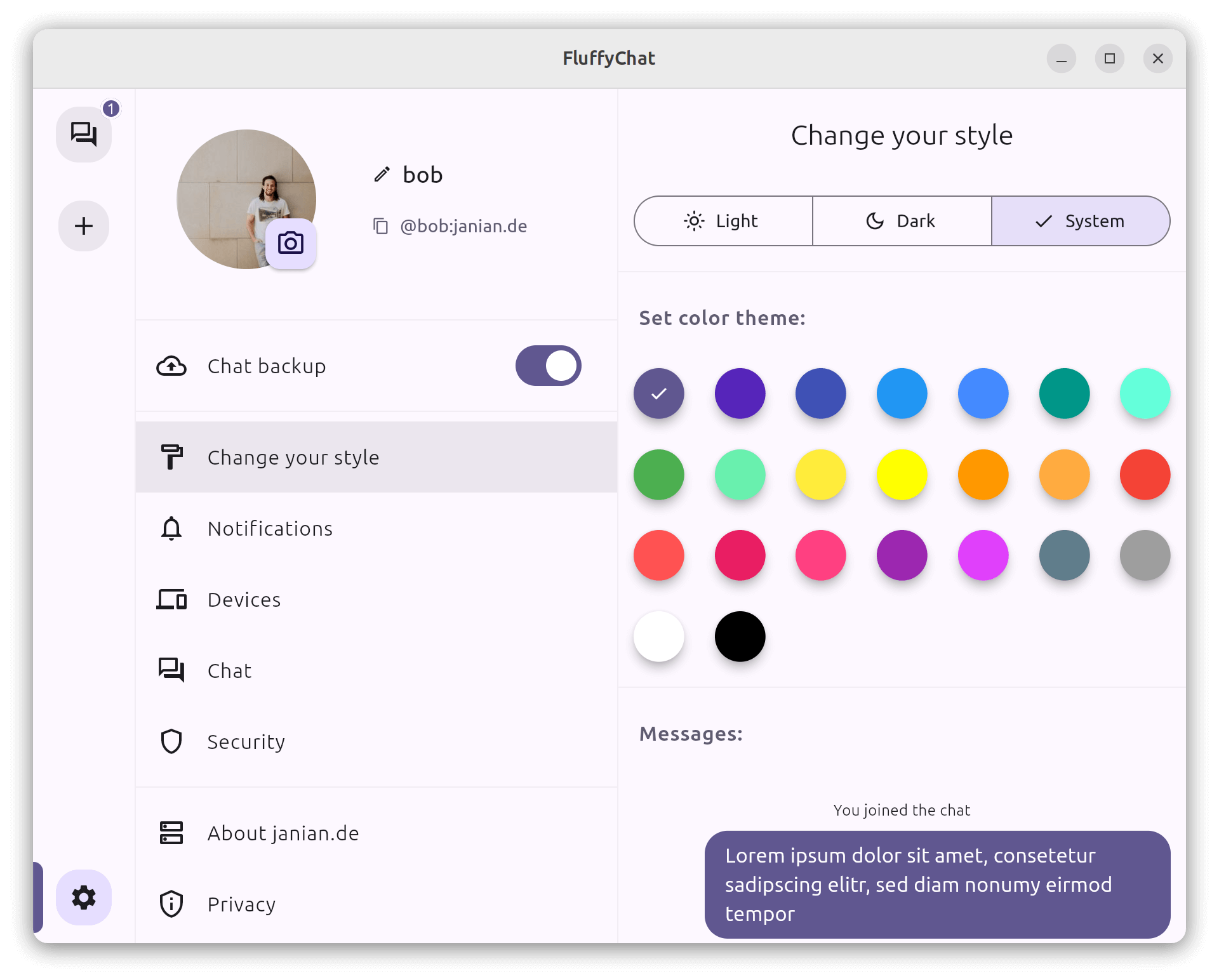Open Devices via the devices icon

(171, 599)
